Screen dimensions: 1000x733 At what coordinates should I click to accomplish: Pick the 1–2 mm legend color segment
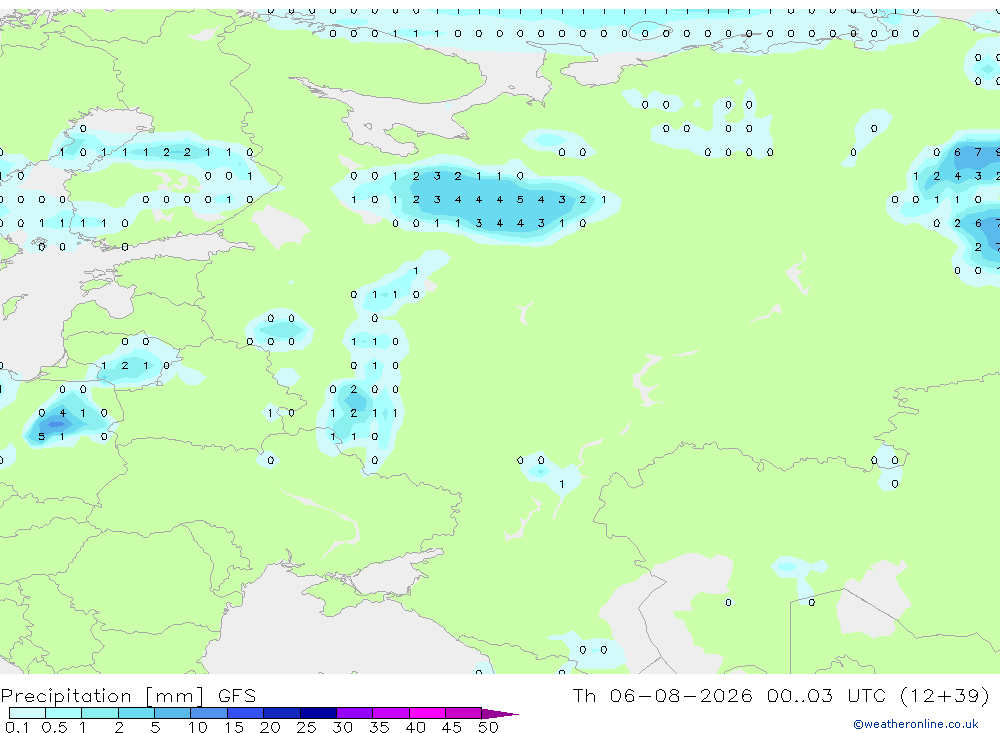tap(100, 713)
